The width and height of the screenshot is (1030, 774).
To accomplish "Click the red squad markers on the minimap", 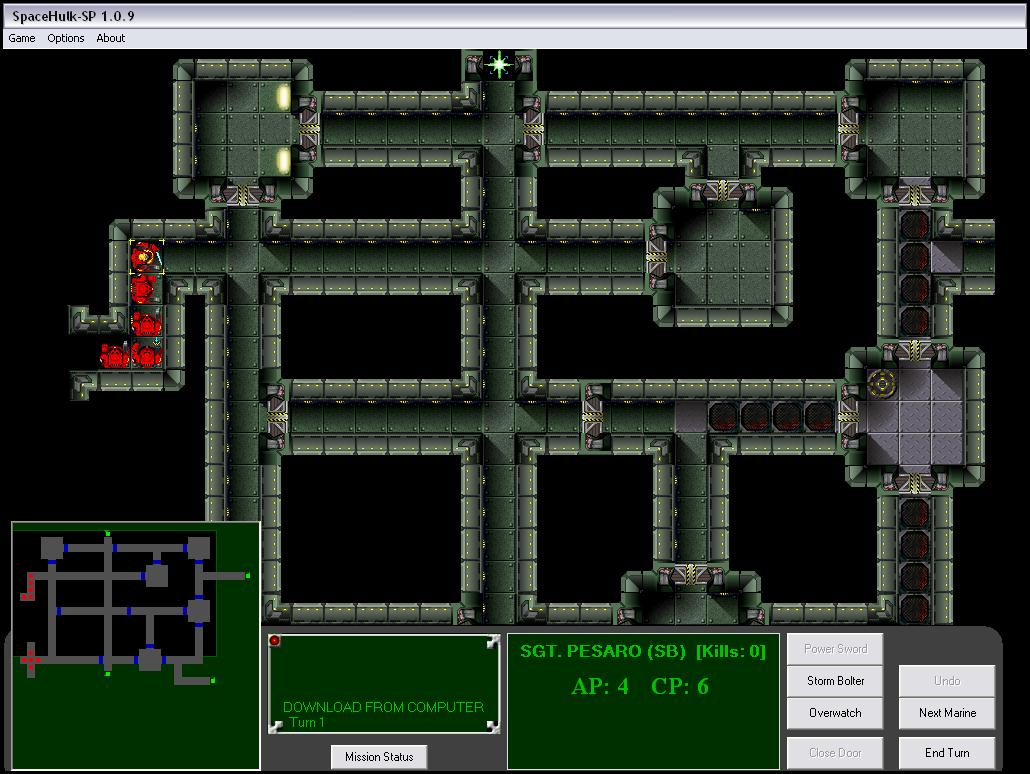I will [x=28, y=587].
